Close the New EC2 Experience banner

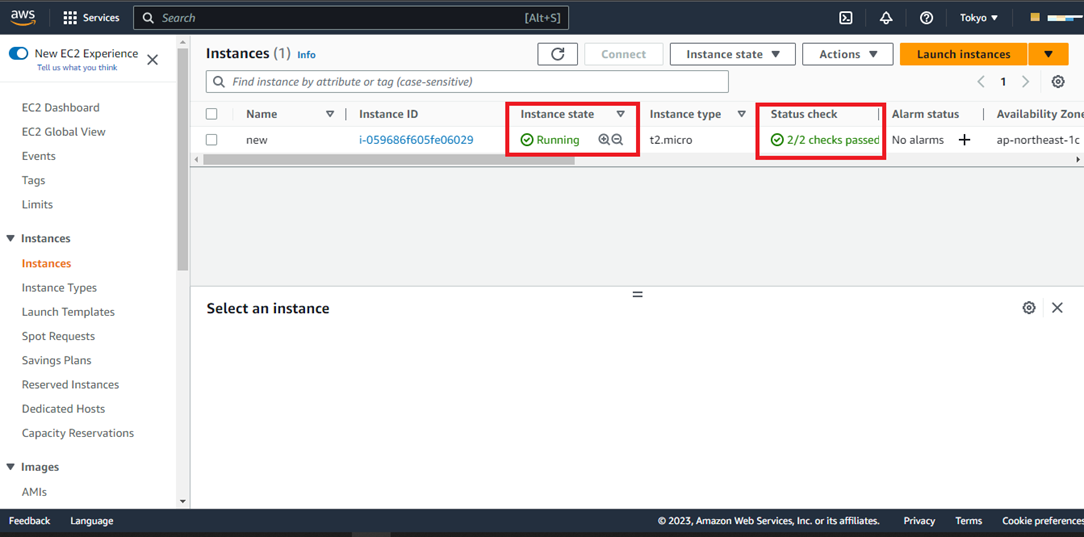(x=153, y=59)
